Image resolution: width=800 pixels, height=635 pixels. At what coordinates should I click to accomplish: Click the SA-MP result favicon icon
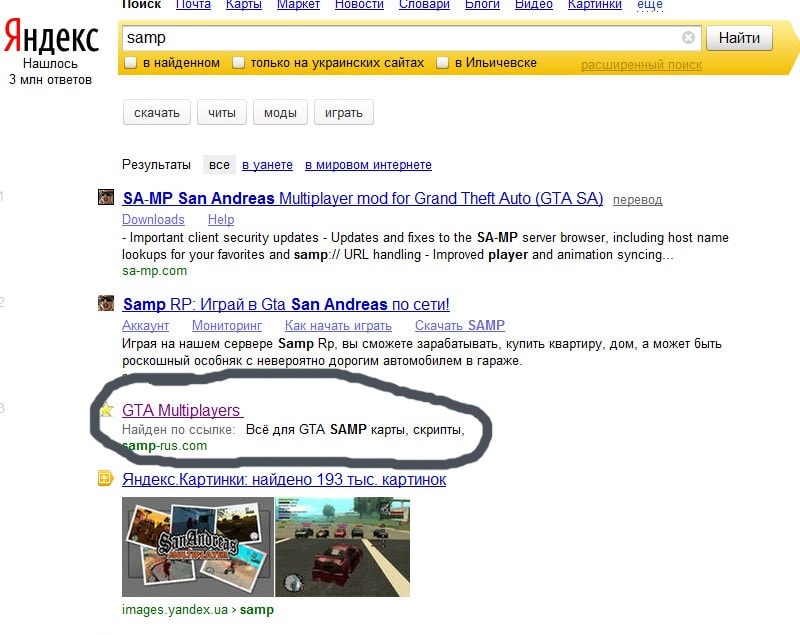point(106,197)
